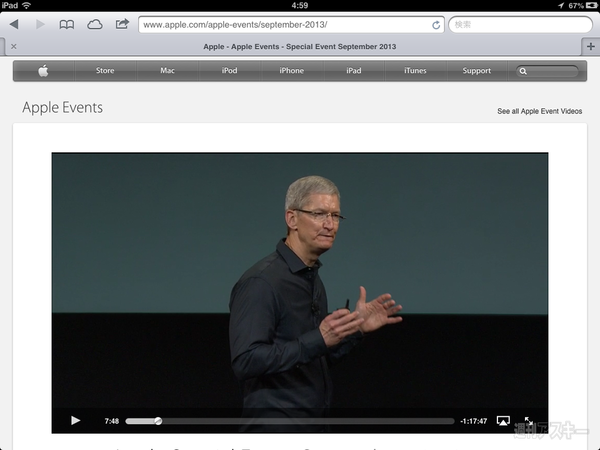Click the unplayed part of video timeline

pyautogui.click(x=308, y=421)
